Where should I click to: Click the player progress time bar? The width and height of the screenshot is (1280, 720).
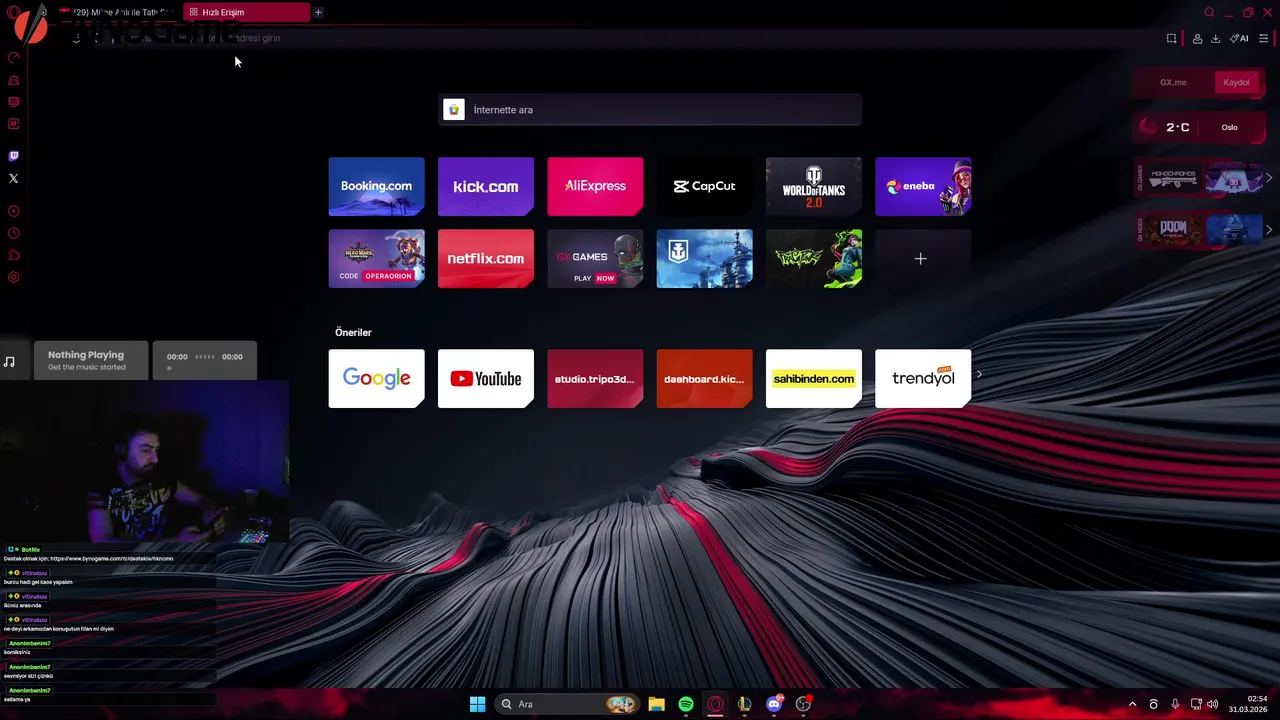(x=204, y=361)
